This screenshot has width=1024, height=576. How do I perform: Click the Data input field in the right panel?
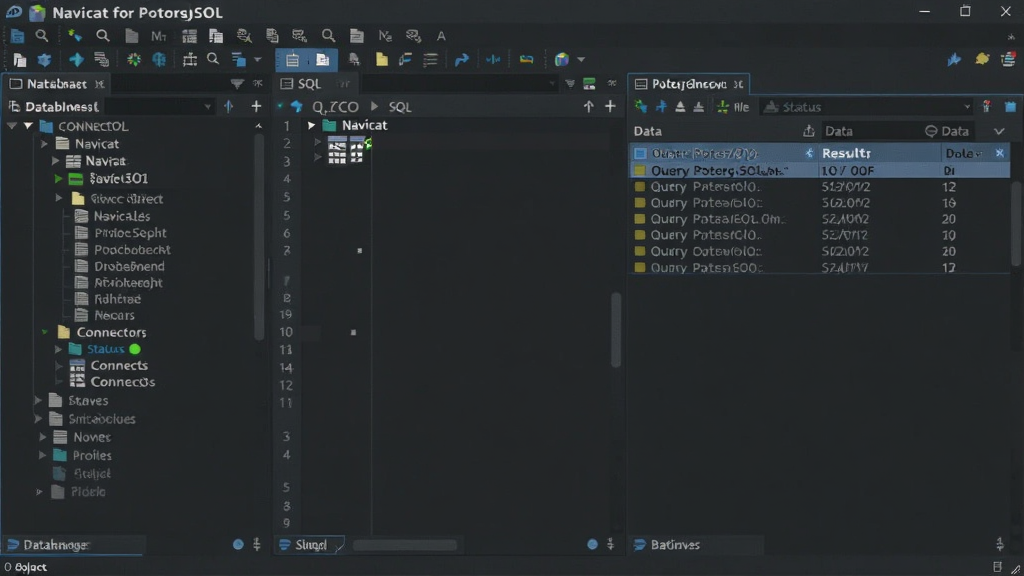[869, 131]
